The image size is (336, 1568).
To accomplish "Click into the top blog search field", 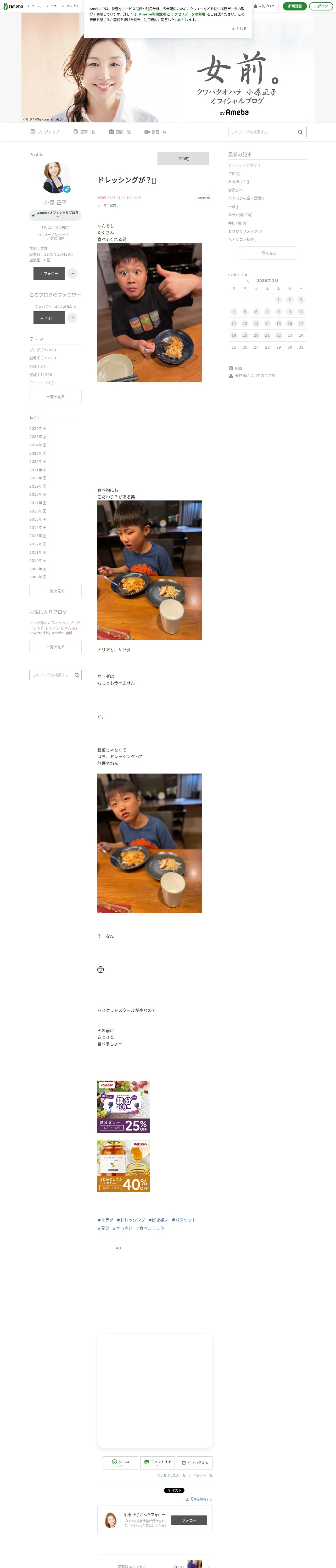I will click(262, 132).
